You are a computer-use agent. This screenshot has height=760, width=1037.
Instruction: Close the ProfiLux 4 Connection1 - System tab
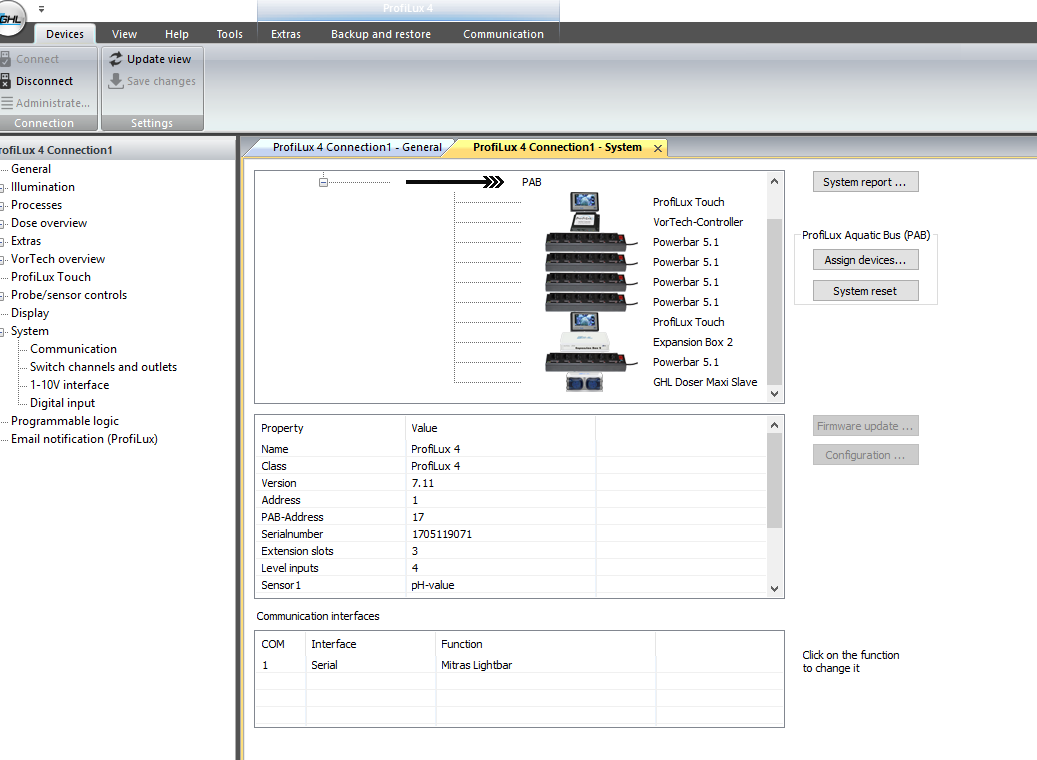point(658,148)
